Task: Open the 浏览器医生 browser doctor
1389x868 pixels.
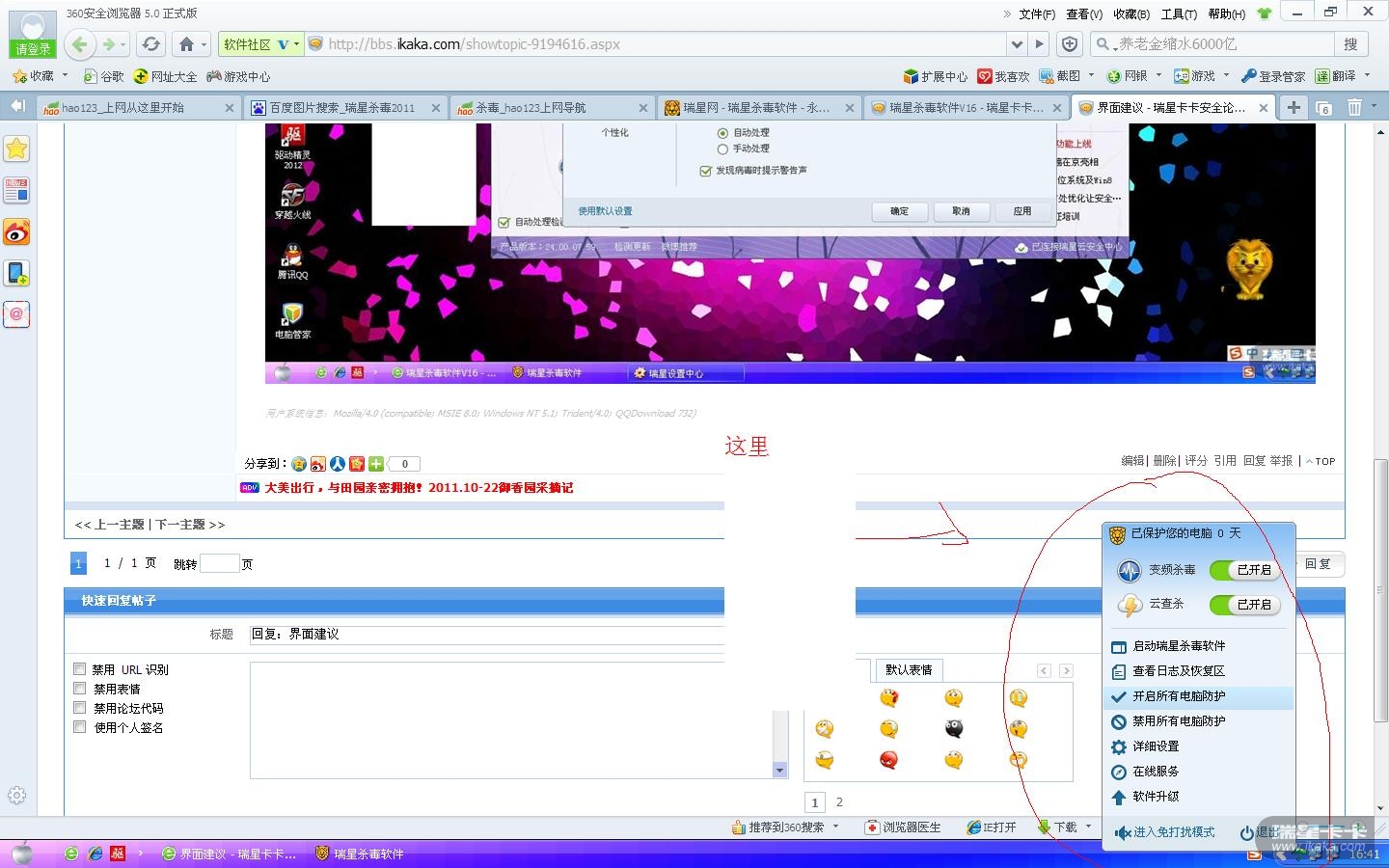Action: pos(903,827)
